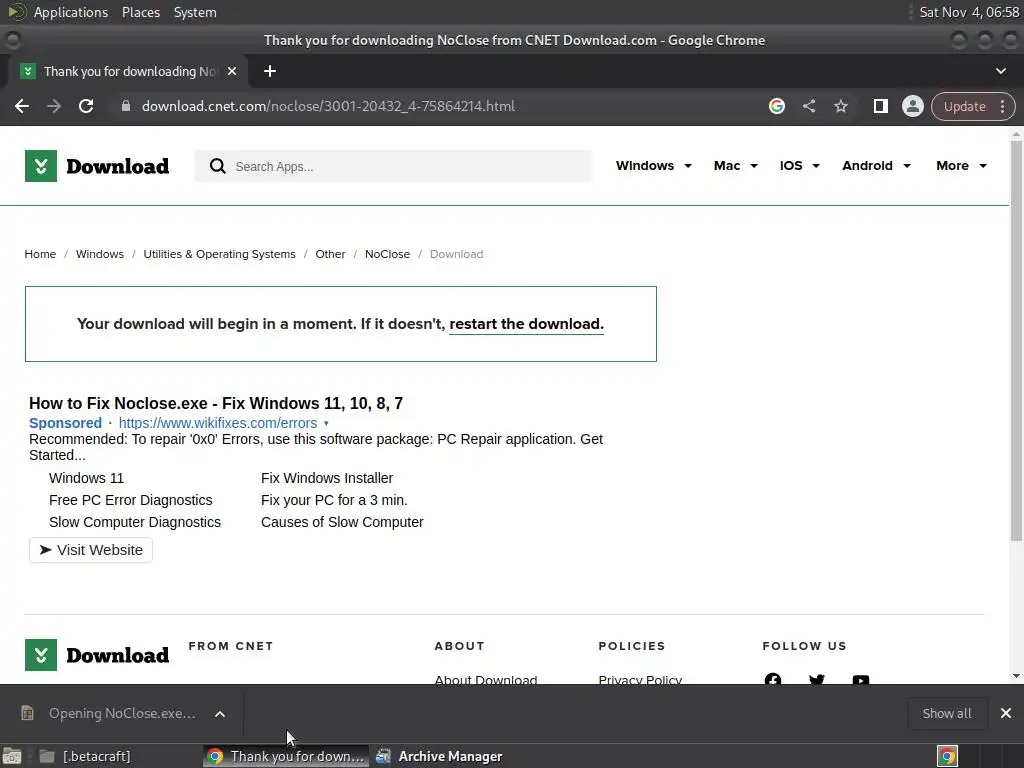Click the Visit Website button
The image size is (1024, 768).
coord(91,550)
